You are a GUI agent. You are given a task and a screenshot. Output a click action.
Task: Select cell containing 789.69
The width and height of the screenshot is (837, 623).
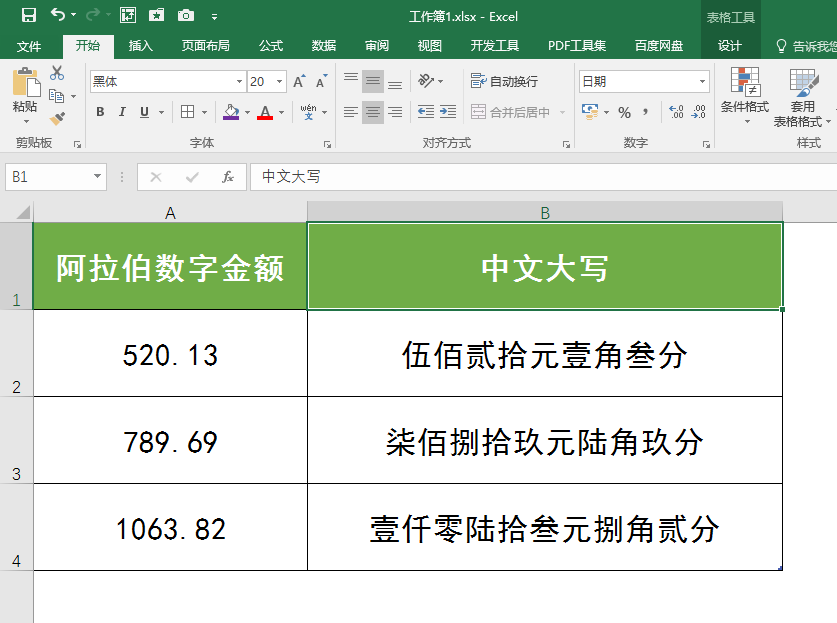click(x=170, y=440)
